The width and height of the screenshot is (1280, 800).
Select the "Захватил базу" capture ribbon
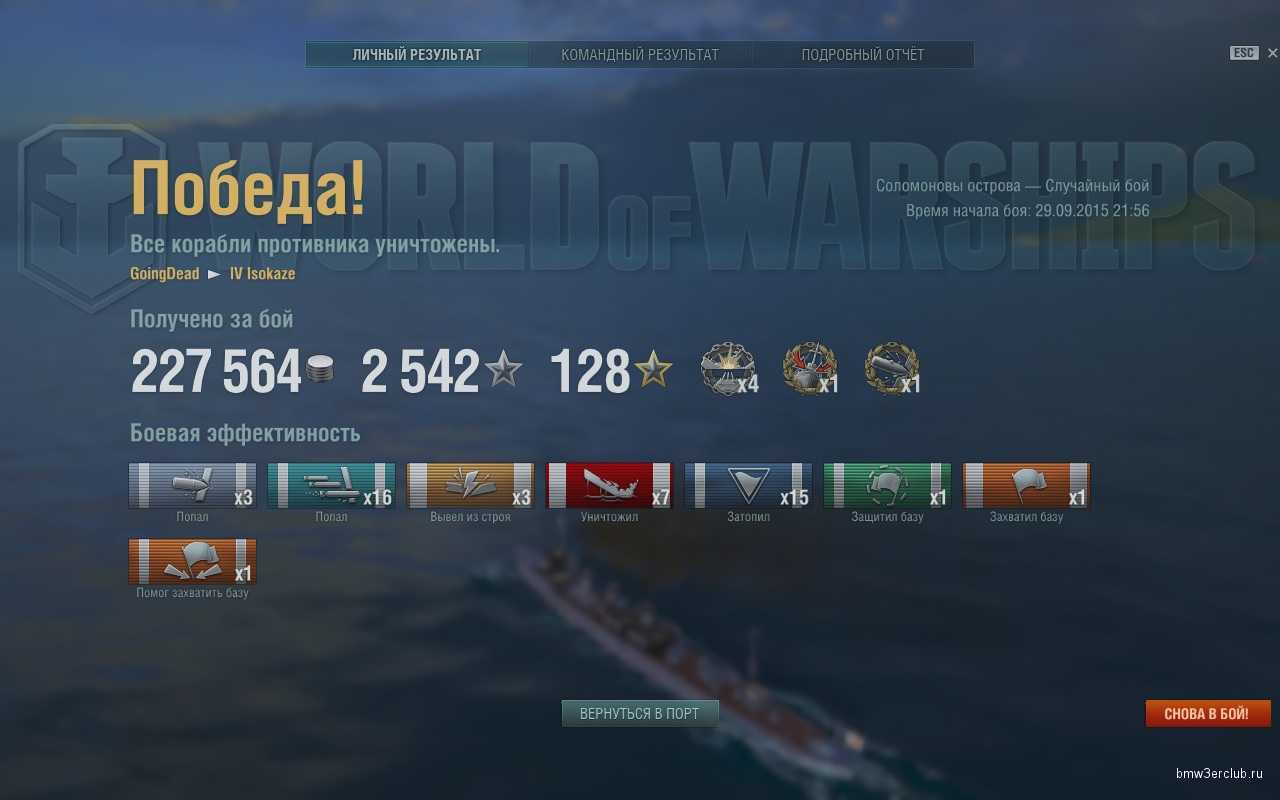tap(1026, 485)
